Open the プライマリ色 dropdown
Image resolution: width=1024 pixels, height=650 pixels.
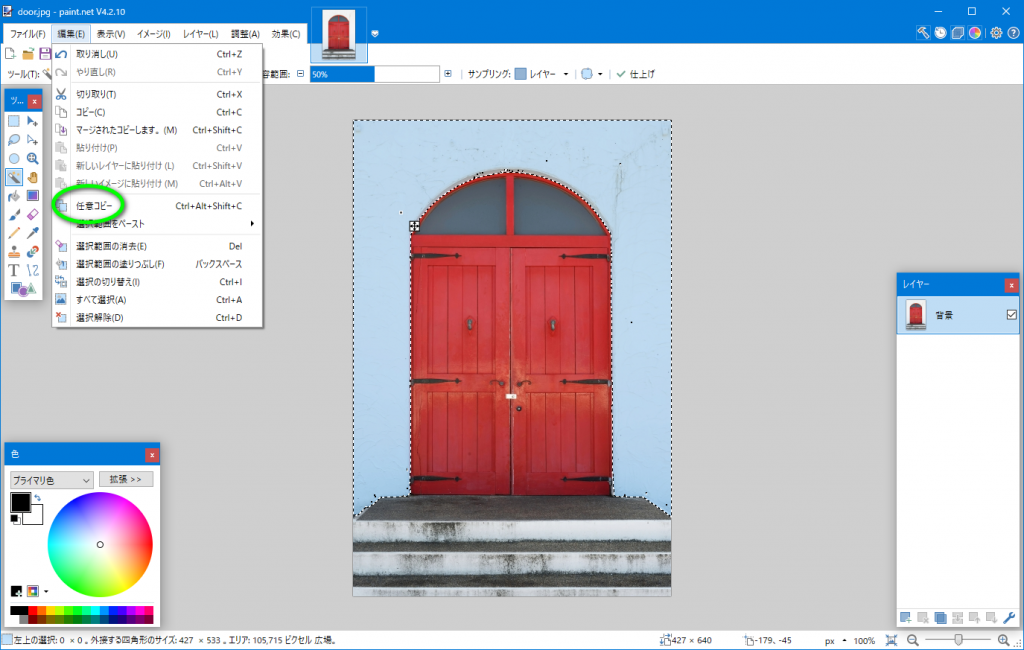pos(51,480)
